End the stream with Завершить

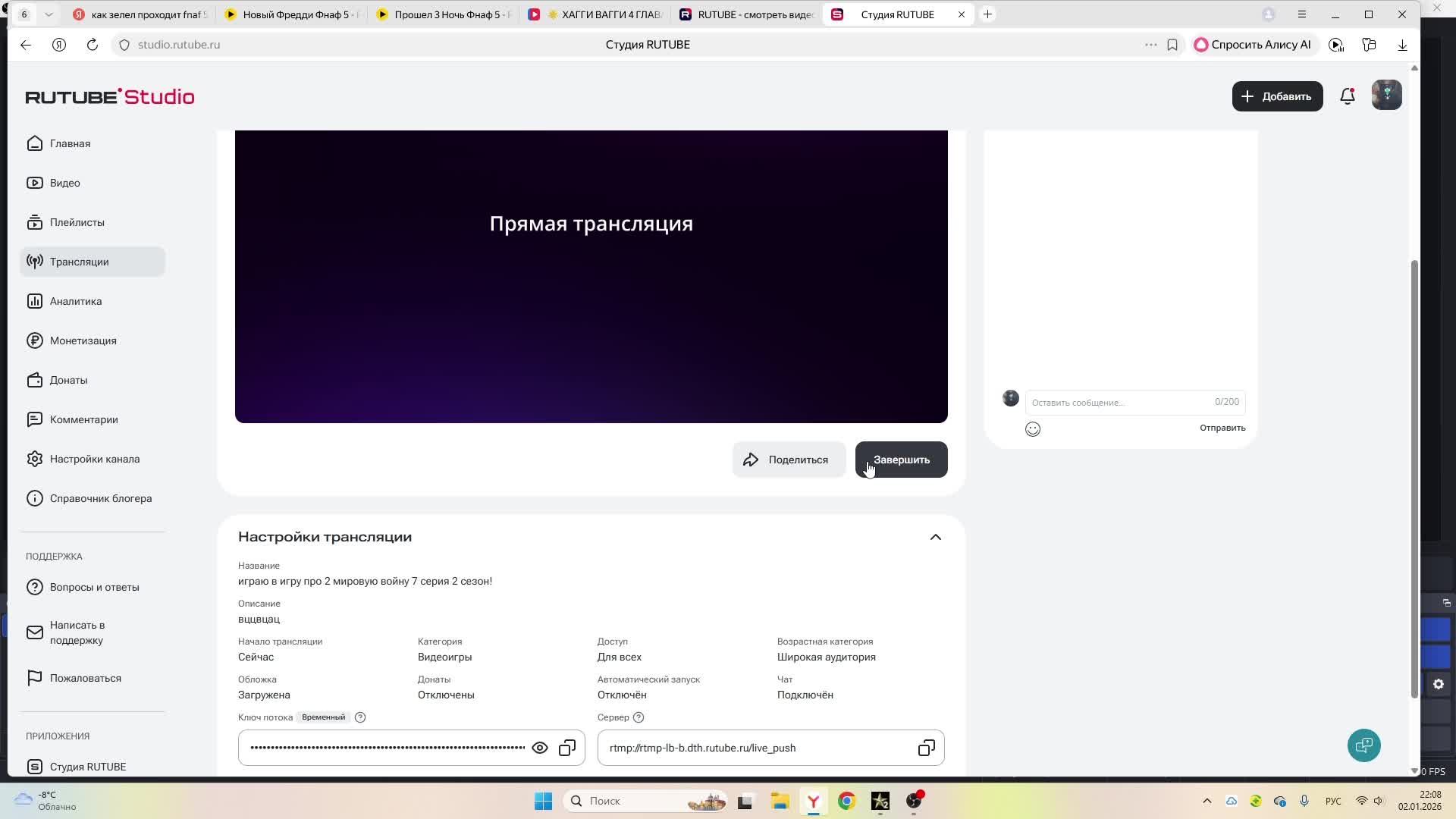point(901,460)
